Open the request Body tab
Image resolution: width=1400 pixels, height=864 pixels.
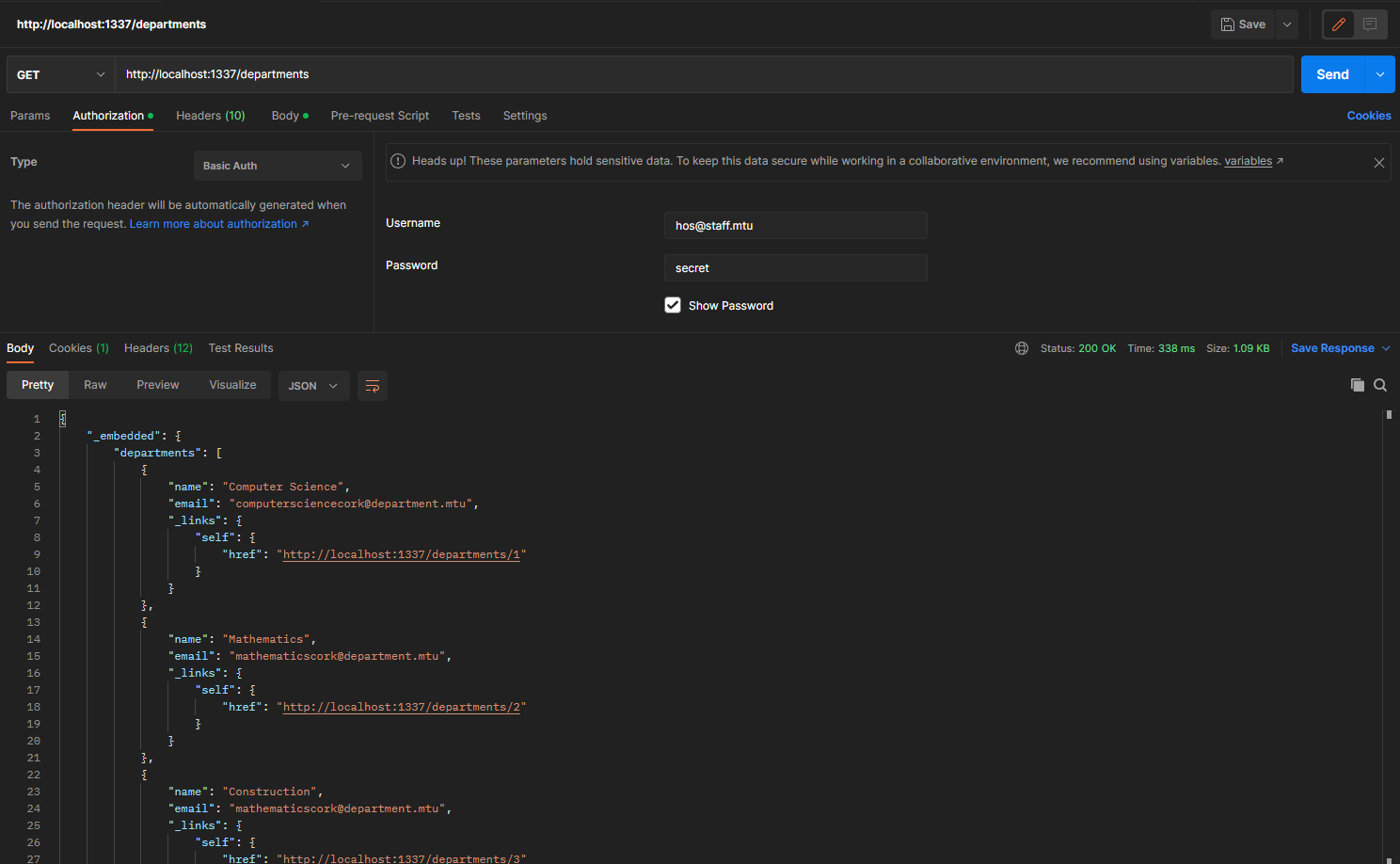click(x=290, y=116)
